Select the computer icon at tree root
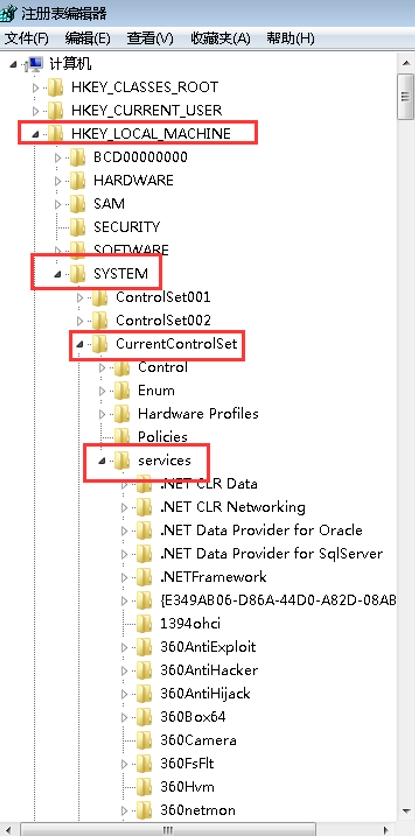This screenshot has width=415, height=838. pos(35,64)
